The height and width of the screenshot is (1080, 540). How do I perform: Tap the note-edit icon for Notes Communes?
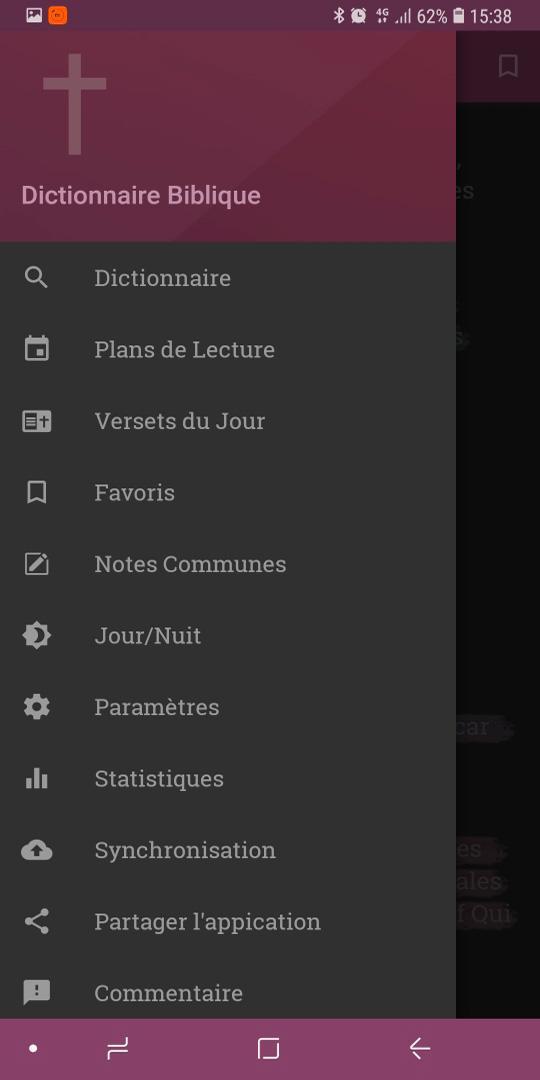(37, 564)
